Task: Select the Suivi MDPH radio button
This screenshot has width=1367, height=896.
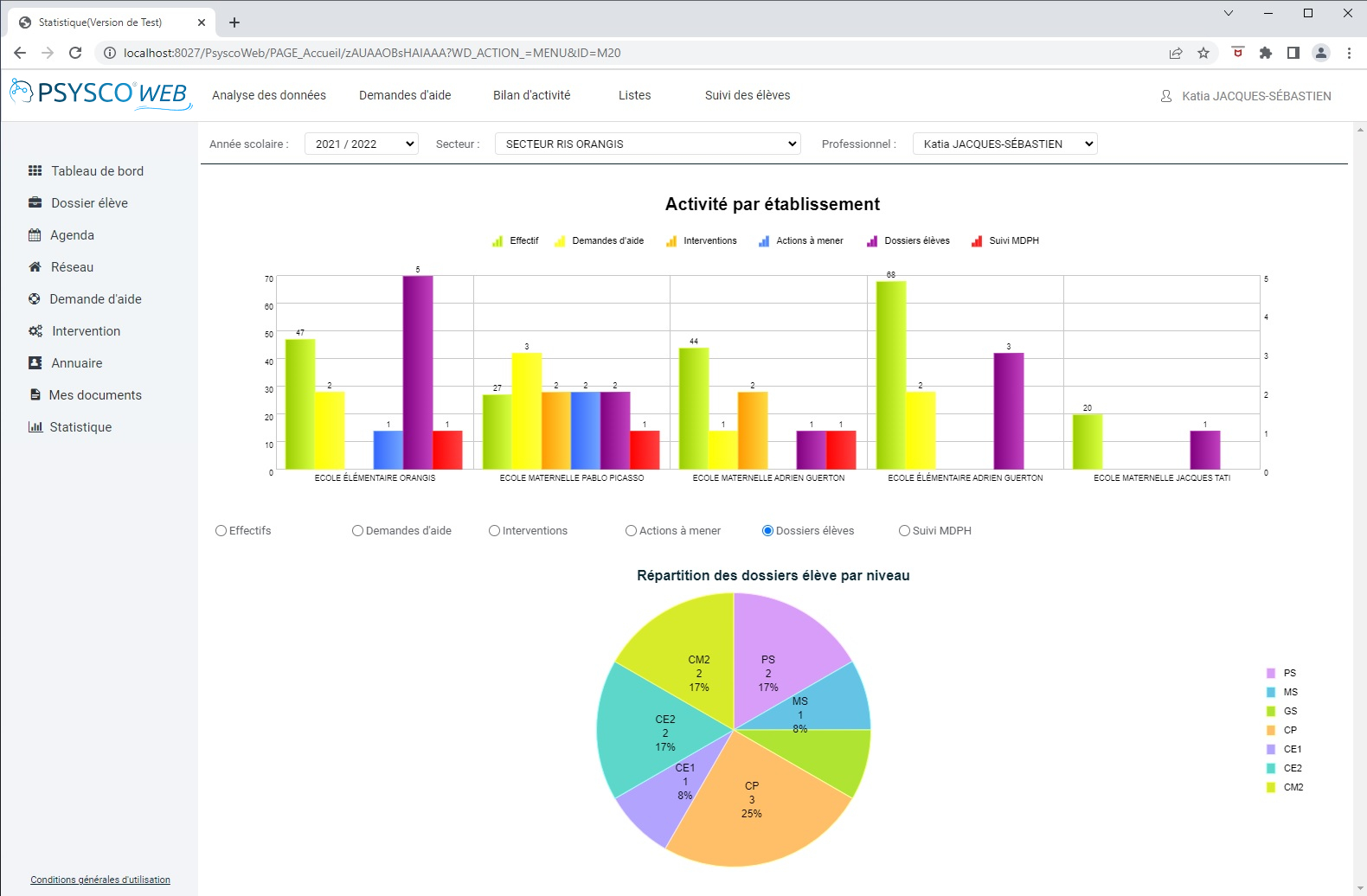Action: point(904,531)
